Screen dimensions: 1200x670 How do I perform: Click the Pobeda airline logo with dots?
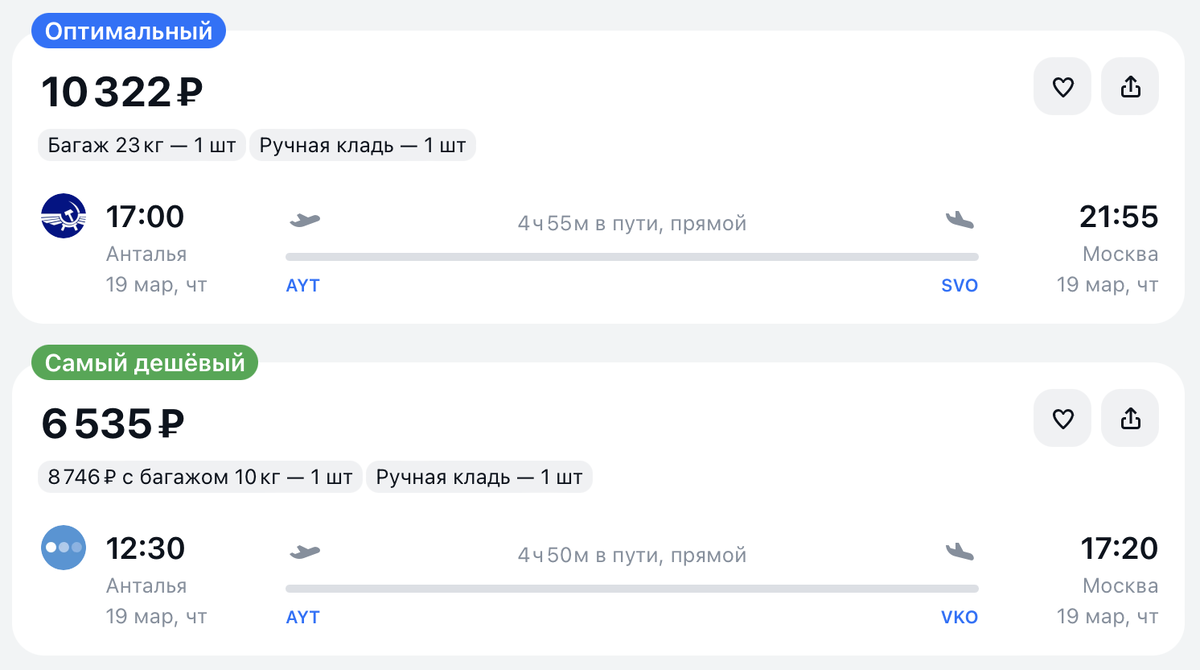[x=64, y=548]
